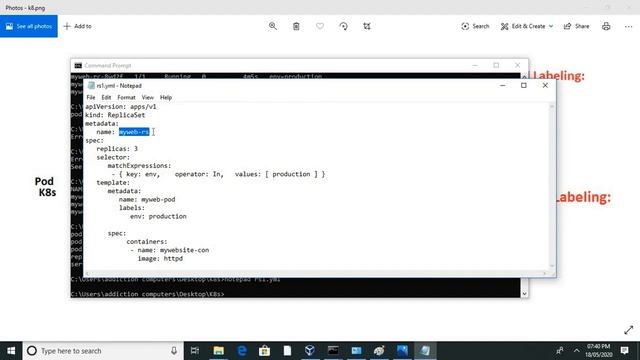Open the Action Center notification icon
This screenshot has height=360, width=640.
(624, 351)
